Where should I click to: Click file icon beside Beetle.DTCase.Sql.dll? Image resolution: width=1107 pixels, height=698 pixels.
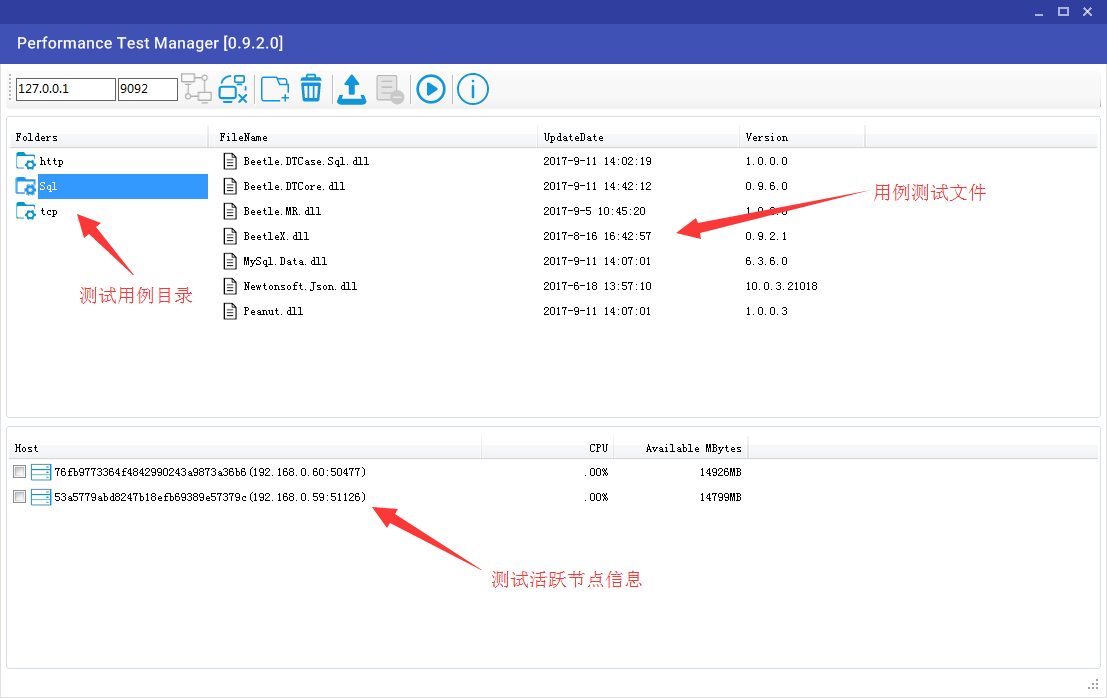[229, 162]
